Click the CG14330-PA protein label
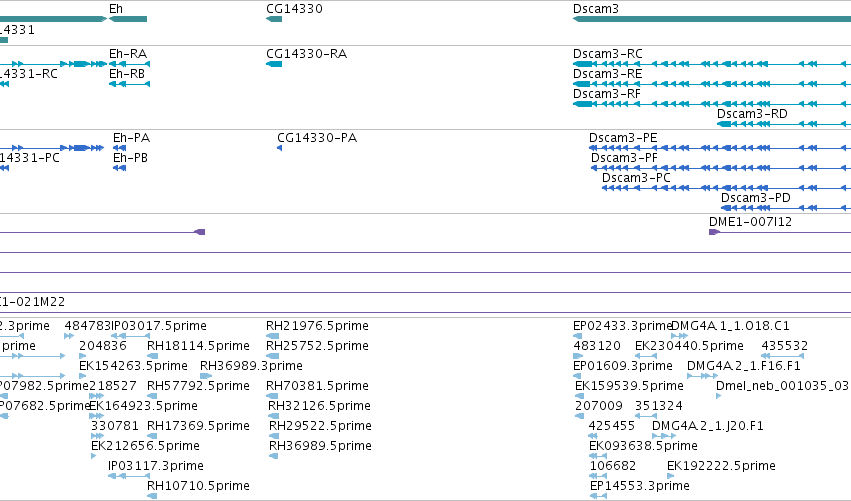 (x=317, y=138)
